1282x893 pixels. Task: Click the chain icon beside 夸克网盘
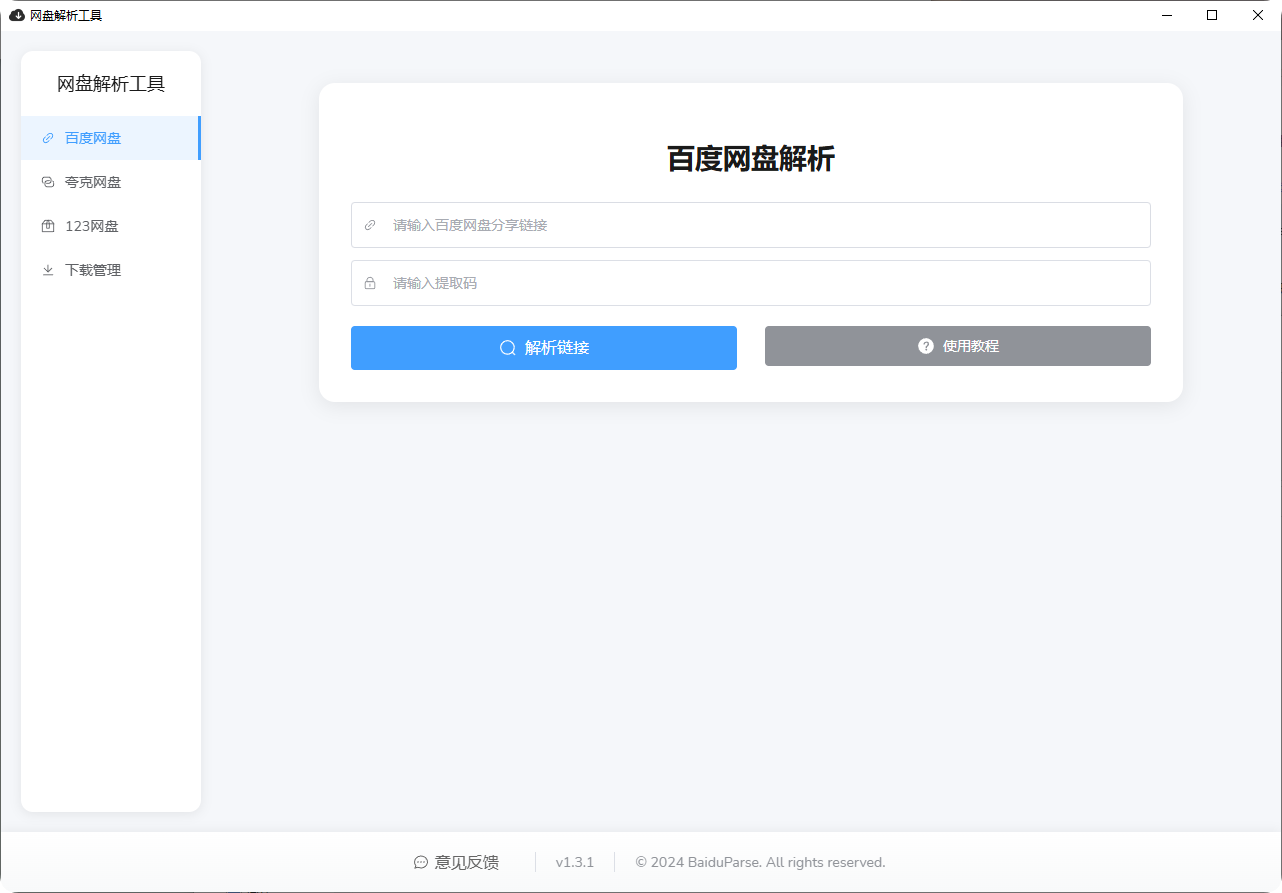coord(48,182)
